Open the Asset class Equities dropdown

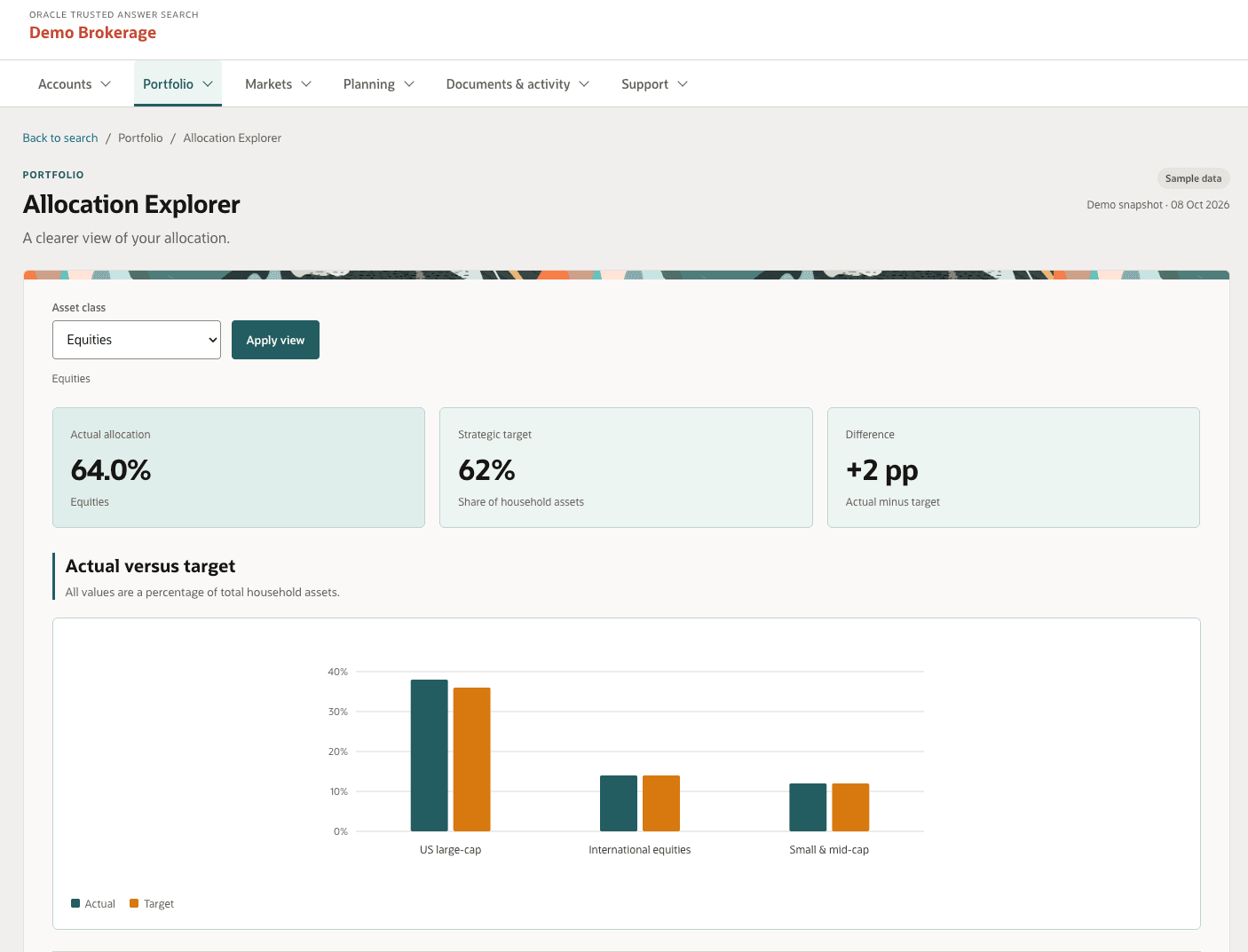point(137,340)
